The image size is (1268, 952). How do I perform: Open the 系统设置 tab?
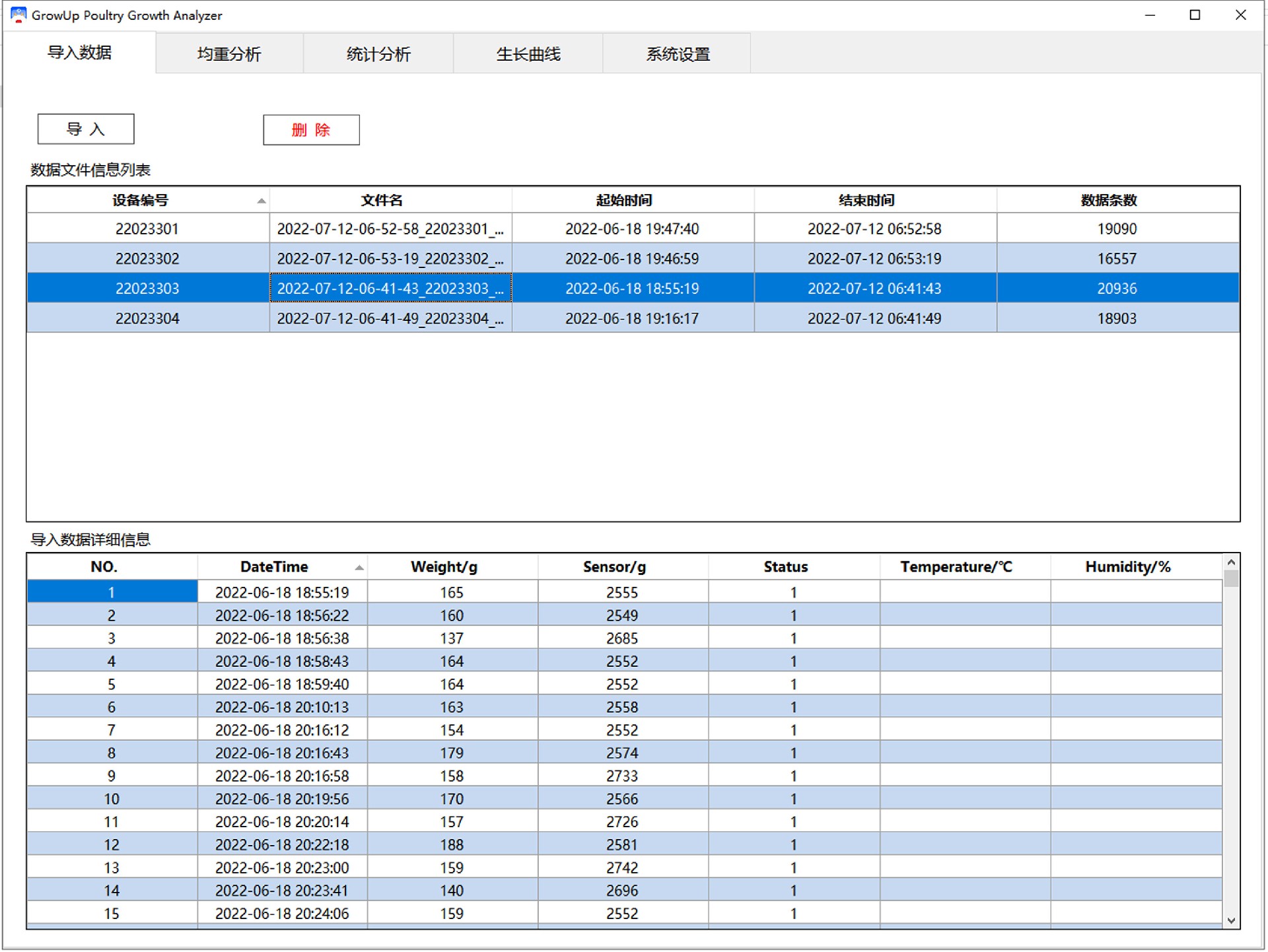click(x=678, y=54)
